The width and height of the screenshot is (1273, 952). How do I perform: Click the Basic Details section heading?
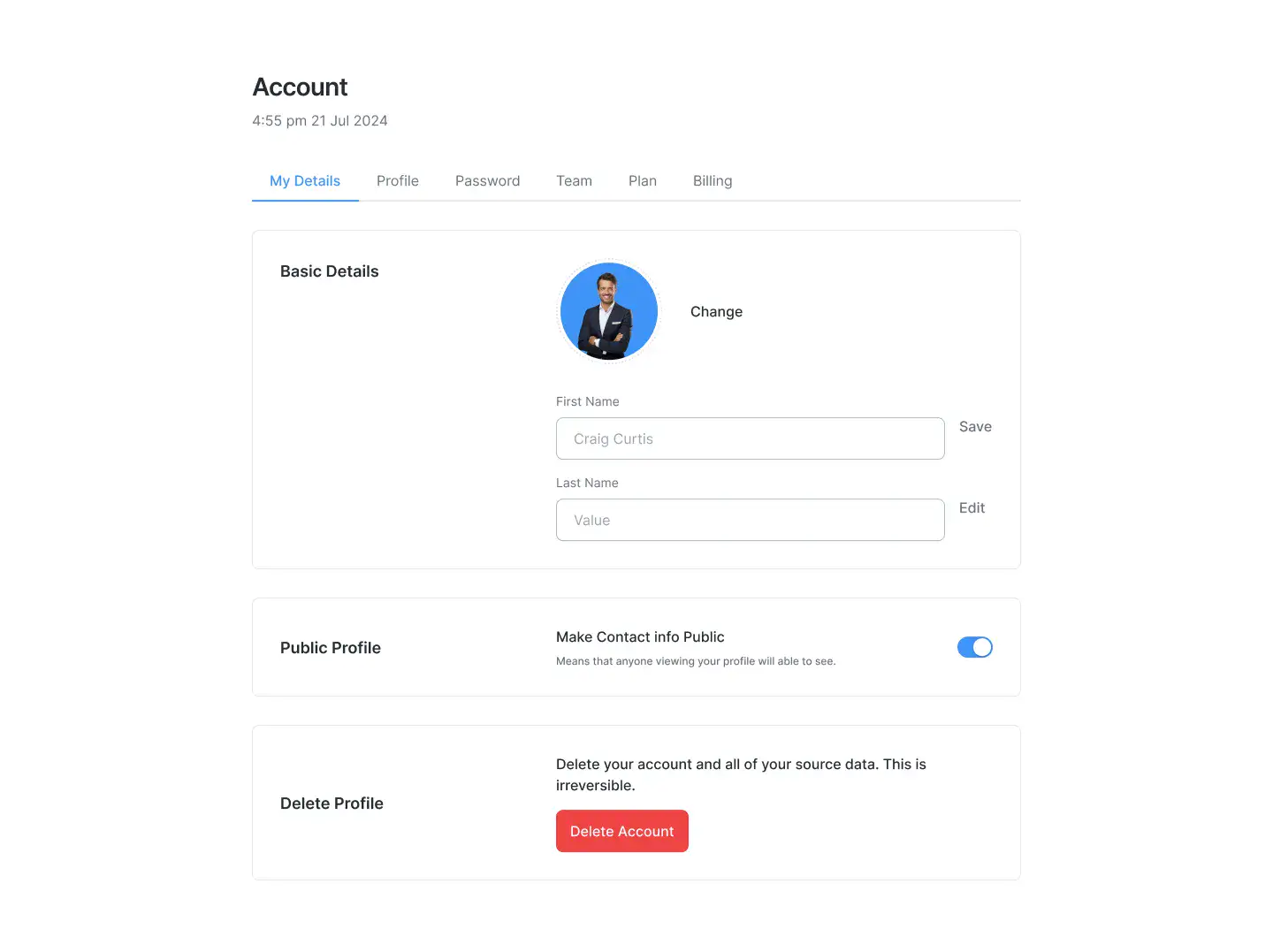(x=329, y=271)
